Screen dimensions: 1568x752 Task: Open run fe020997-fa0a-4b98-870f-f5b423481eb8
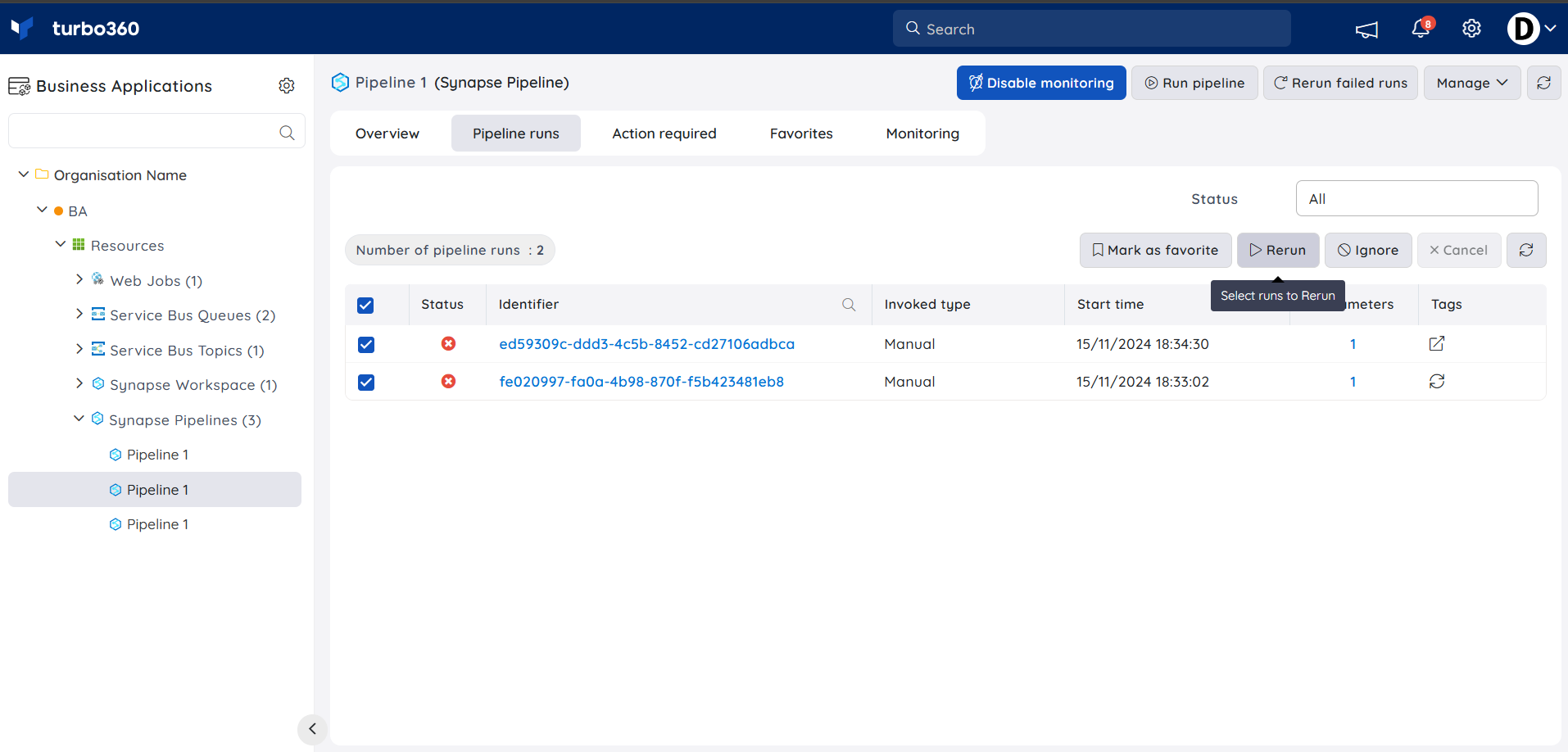(641, 382)
